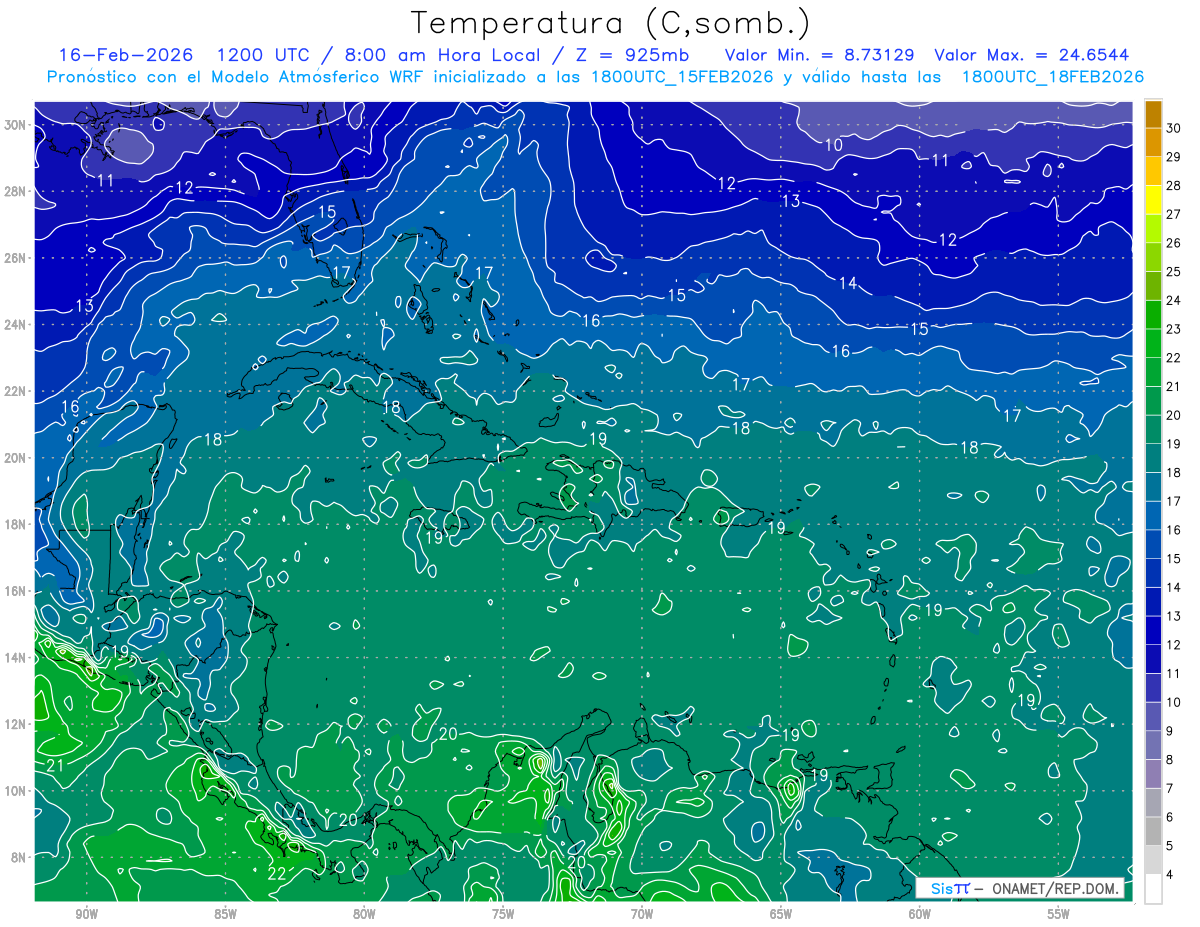This screenshot has width=1200, height=927.
Task: Click the legend value "30"
Action: [1174, 128]
